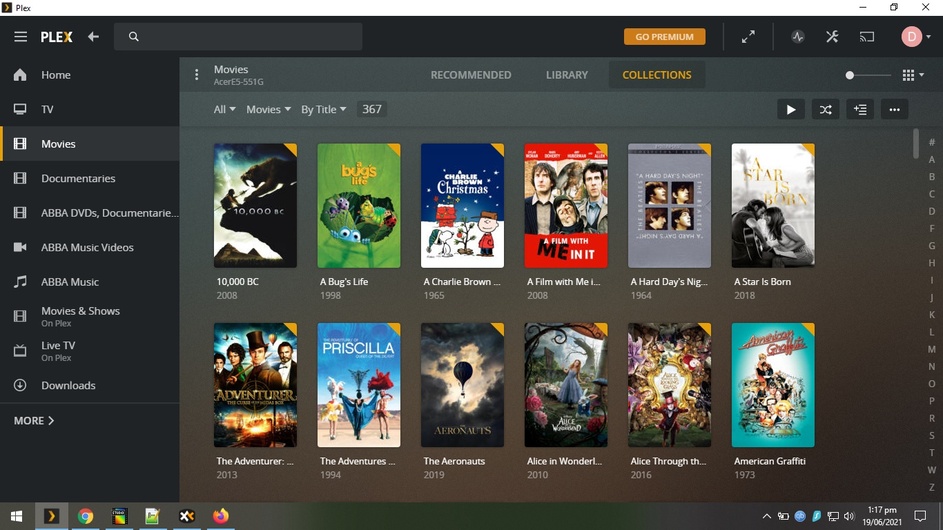Open Downloads in sidebar
The width and height of the screenshot is (943, 530).
(90, 385)
